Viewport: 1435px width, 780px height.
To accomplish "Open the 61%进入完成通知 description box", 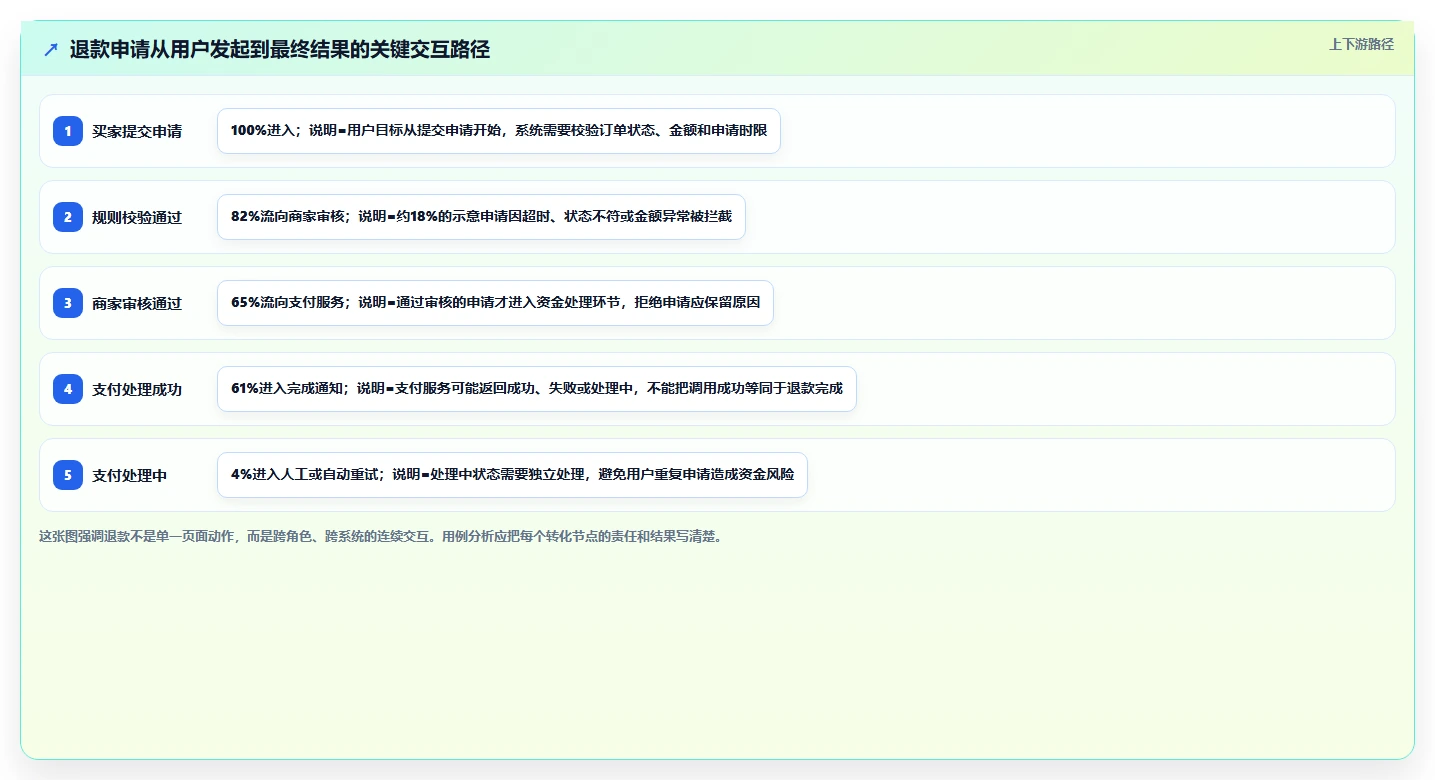I will click(x=537, y=389).
